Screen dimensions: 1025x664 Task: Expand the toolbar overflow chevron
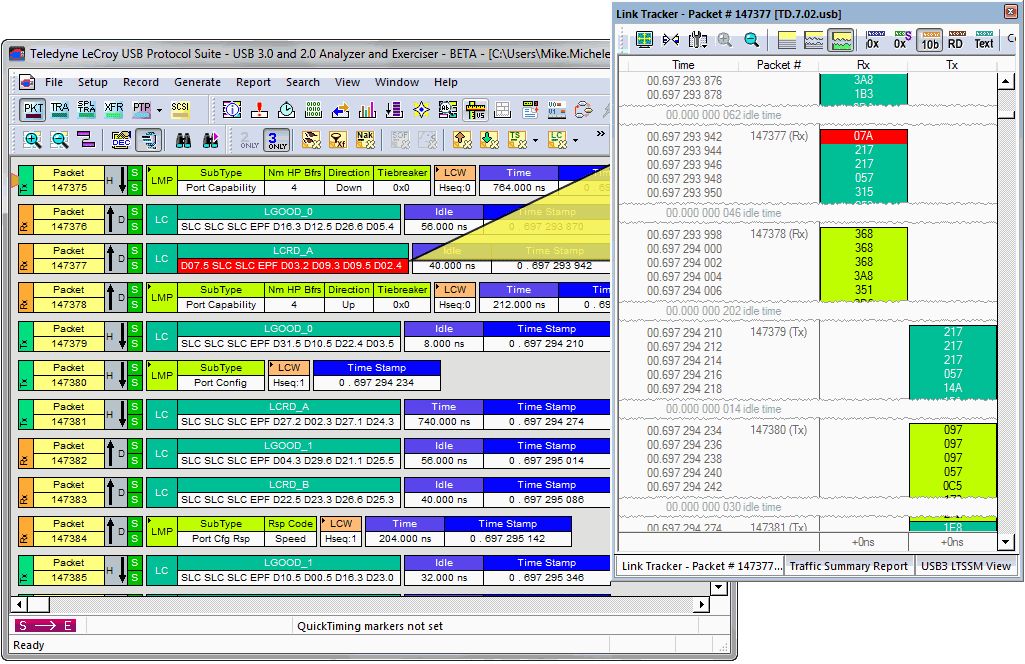click(x=601, y=134)
